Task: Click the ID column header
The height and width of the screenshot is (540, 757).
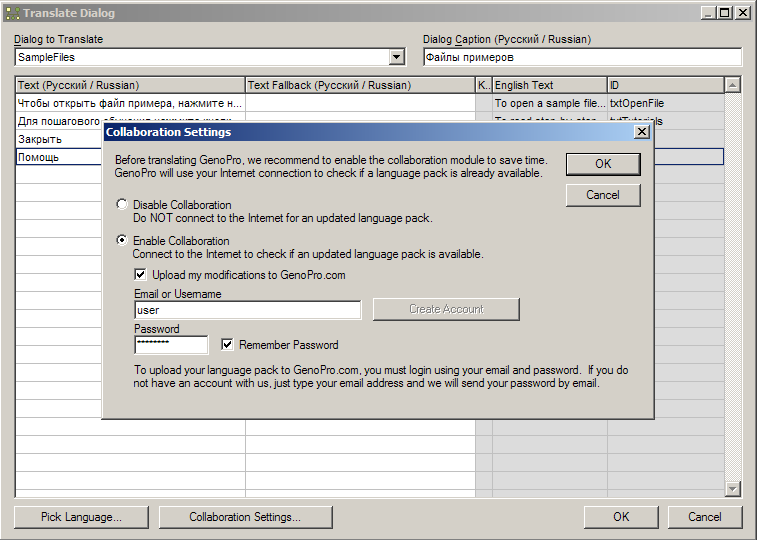Action: (665, 85)
